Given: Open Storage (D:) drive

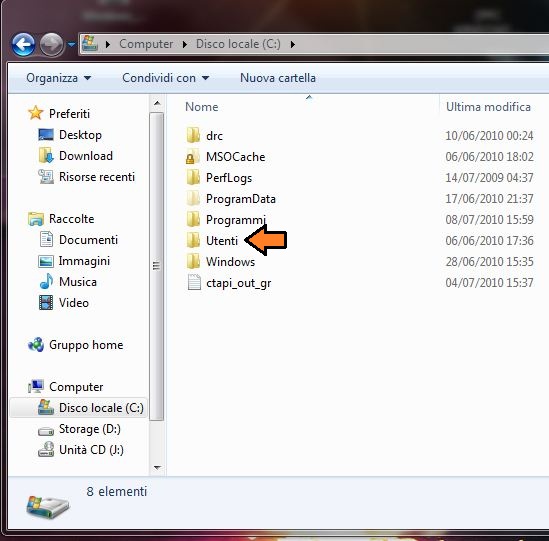Looking at the screenshot, I should click(x=79, y=429).
